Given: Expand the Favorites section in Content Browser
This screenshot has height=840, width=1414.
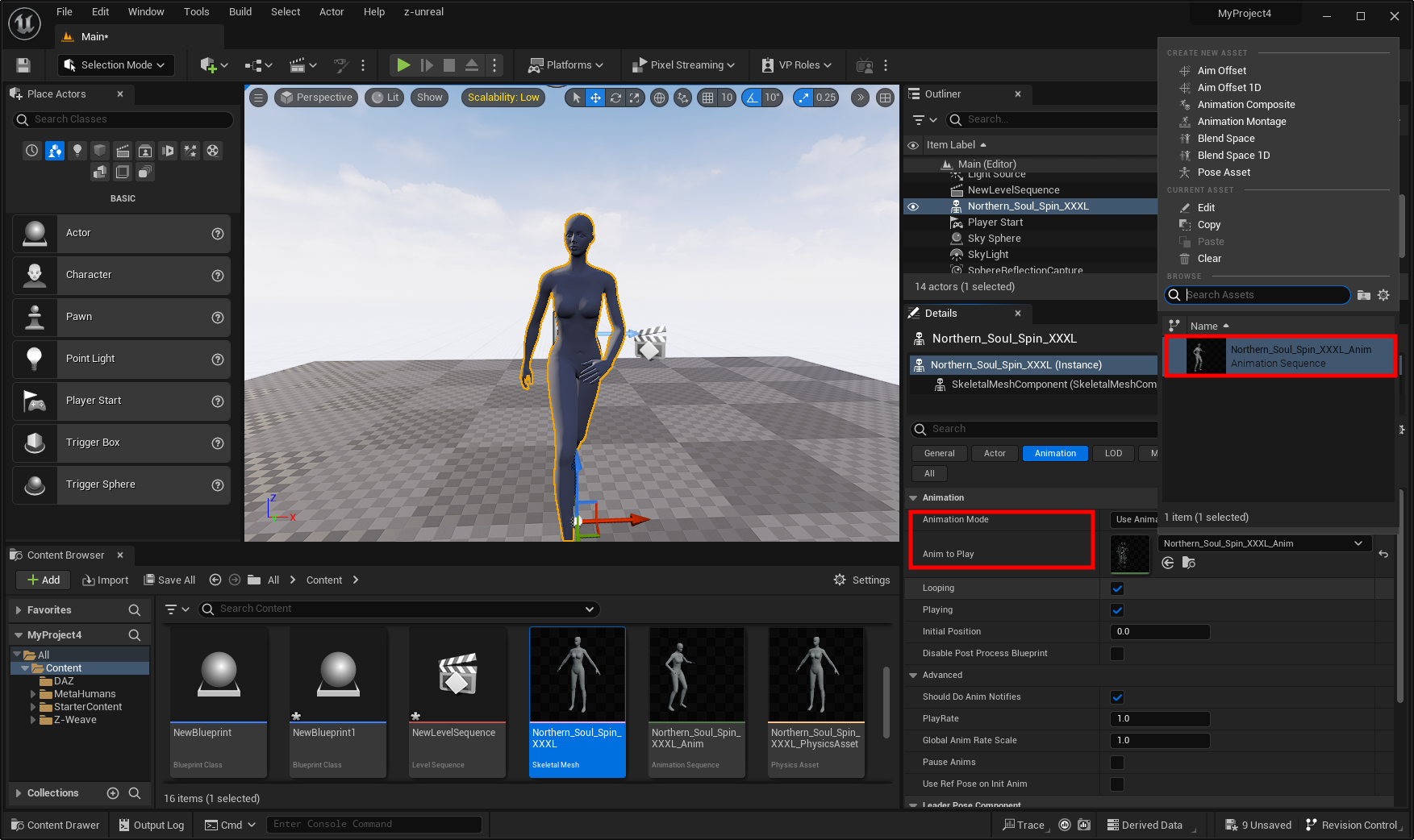Looking at the screenshot, I should 18,610.
